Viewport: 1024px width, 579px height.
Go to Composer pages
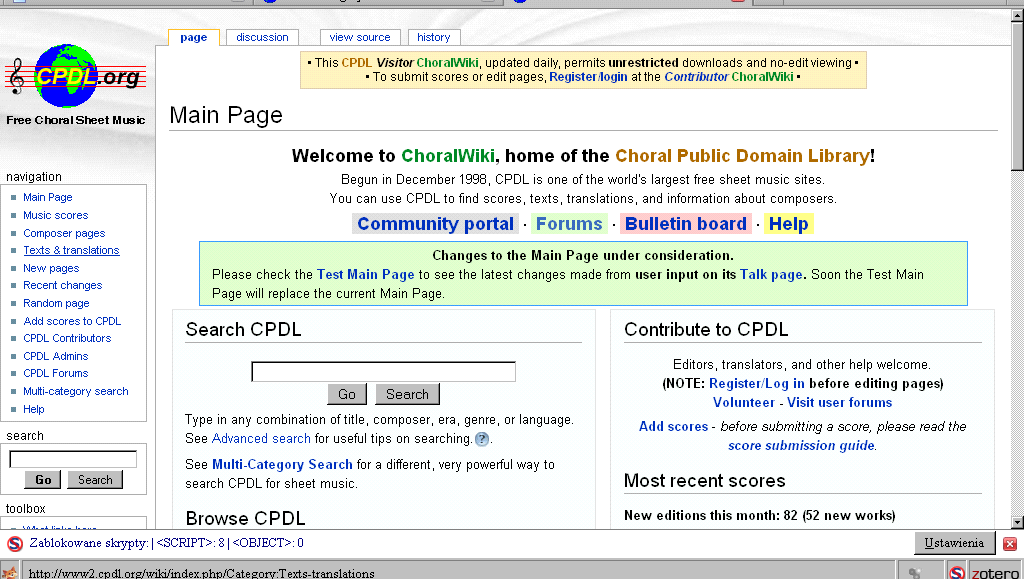[x=64, y=233]
